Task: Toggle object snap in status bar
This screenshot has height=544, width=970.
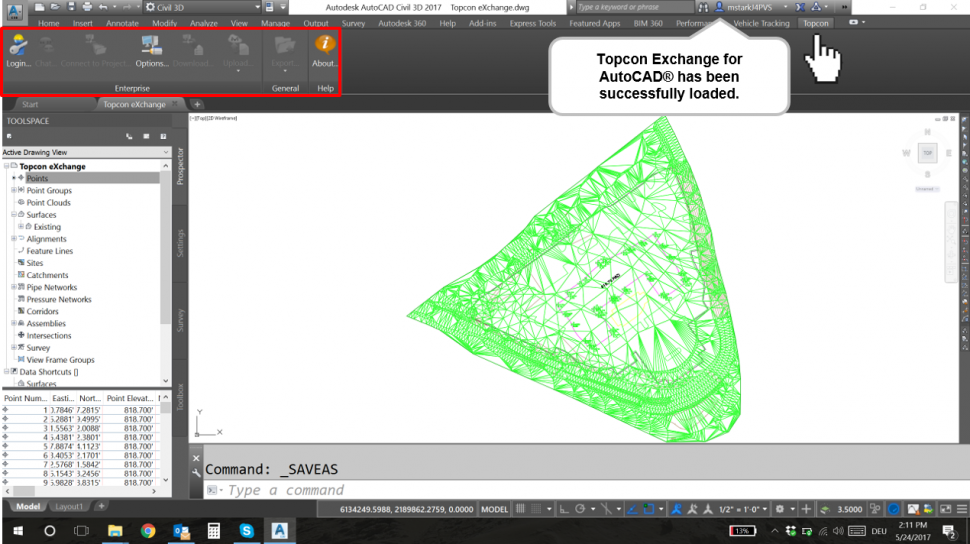Action: pyautogui.click(x=651, y=509)
